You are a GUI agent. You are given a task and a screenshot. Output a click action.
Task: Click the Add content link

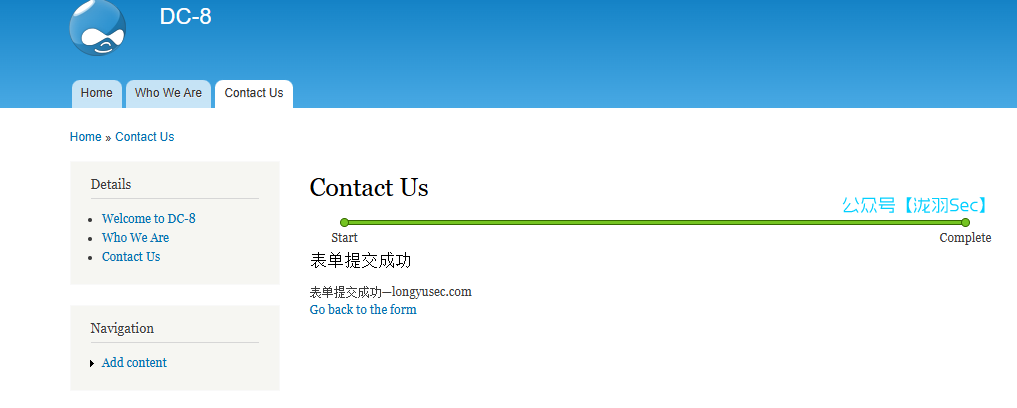click(134, 363)
